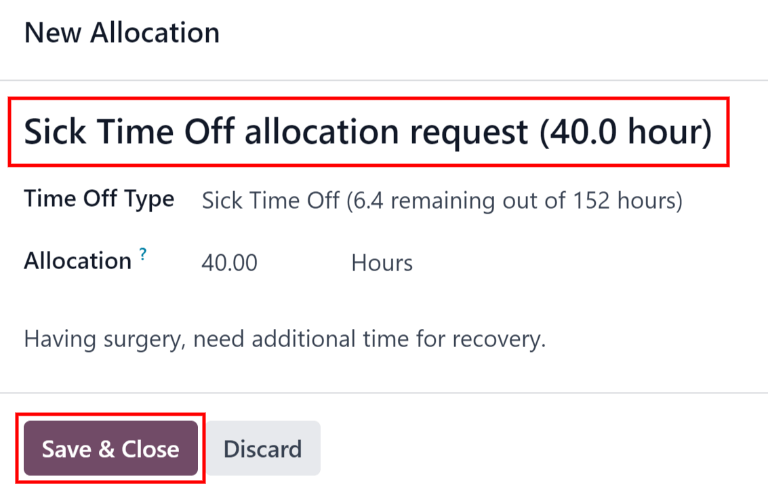Discard the new allocation
This screenshot has width=768, height=497.
pos(262,449)
